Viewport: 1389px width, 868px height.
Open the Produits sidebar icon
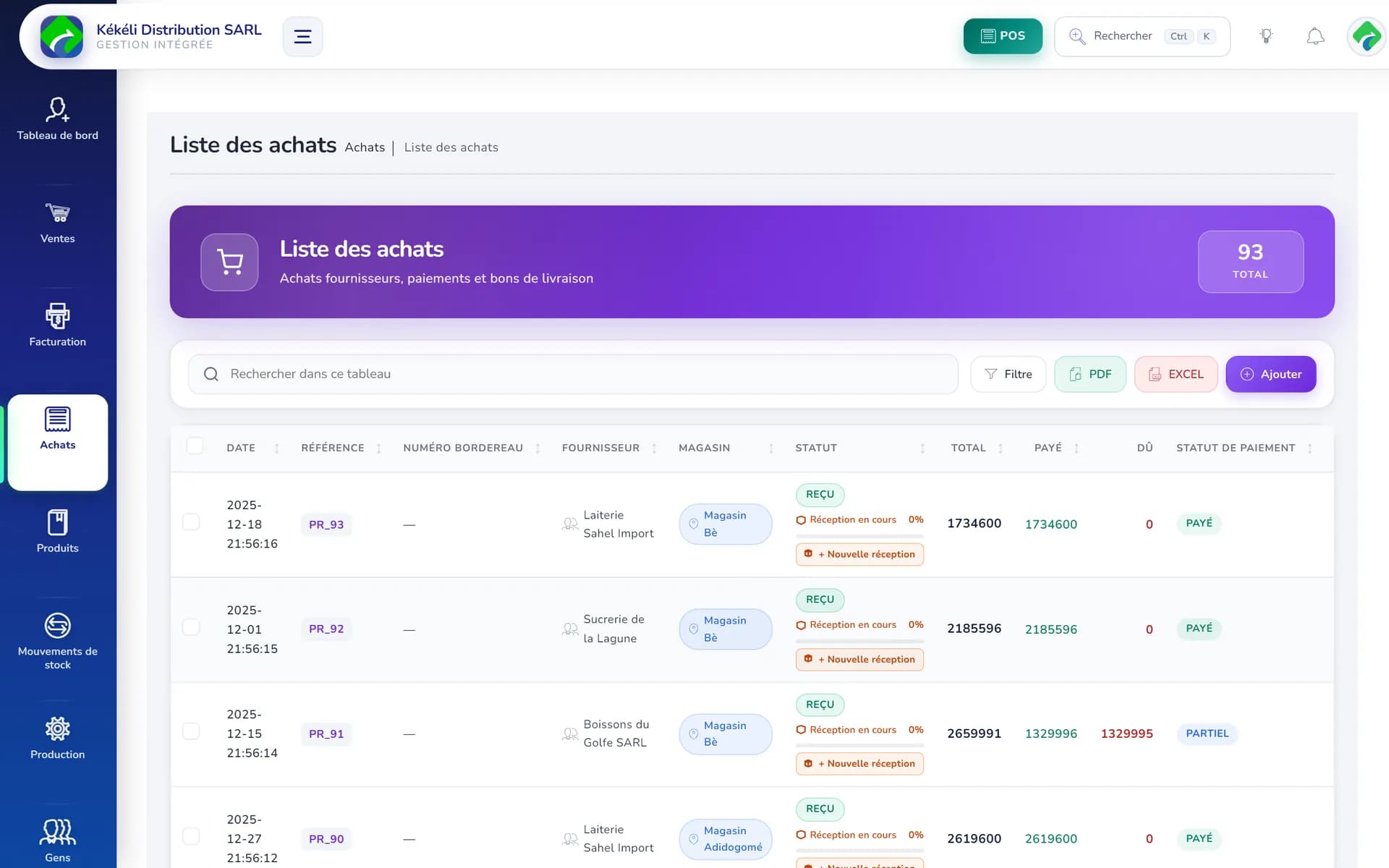[x=57, y=522]
